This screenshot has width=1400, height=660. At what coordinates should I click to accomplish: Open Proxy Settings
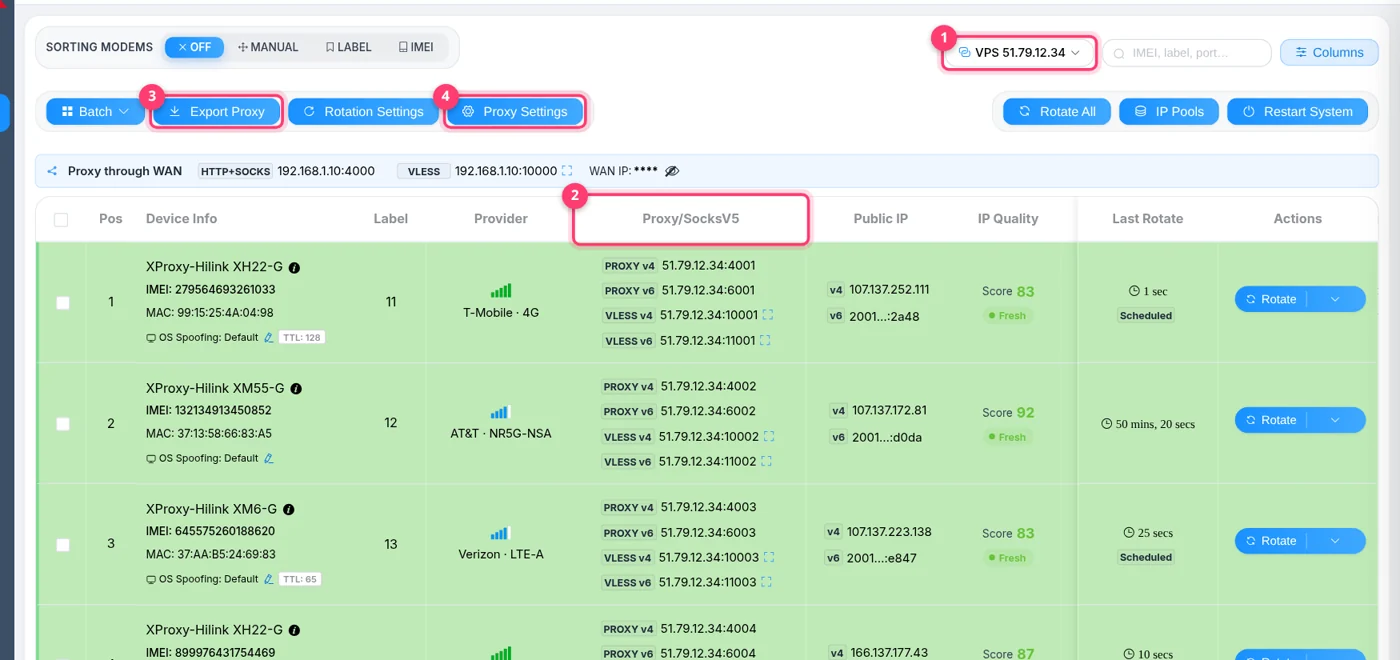[x=514, y=112]
